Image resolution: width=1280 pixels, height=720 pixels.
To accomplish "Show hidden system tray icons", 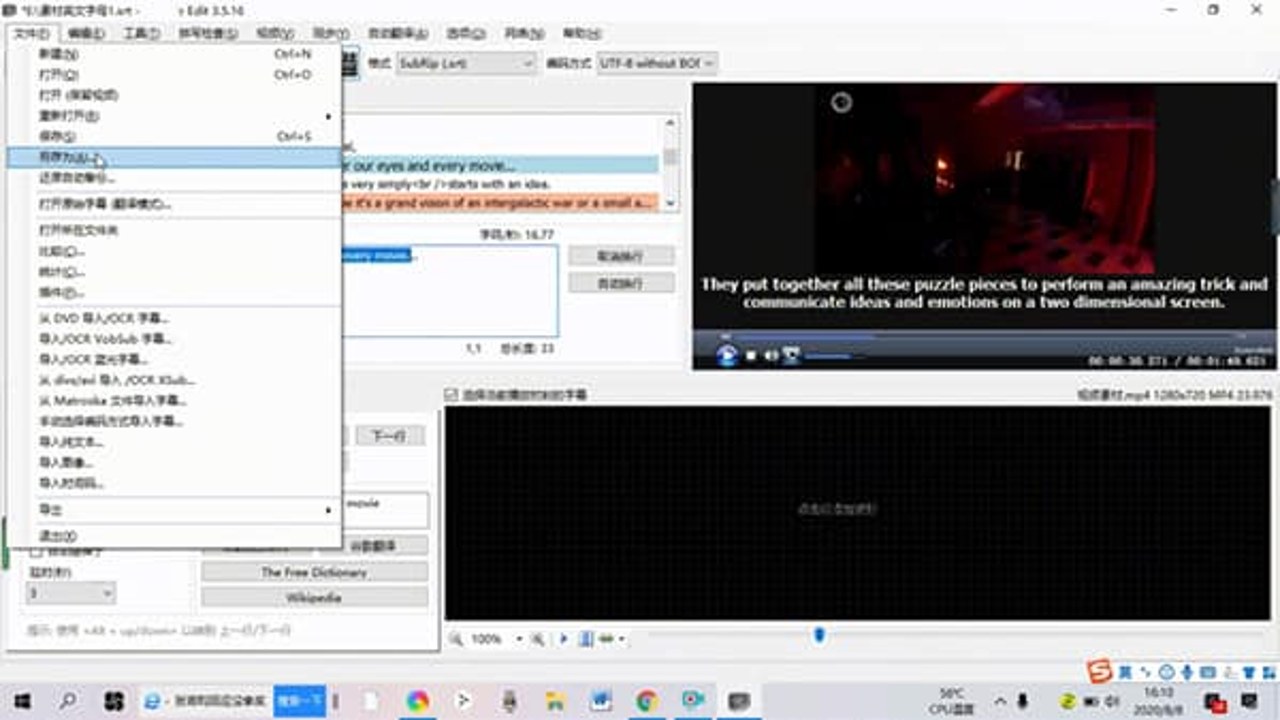I will click(x=1001, y=701).
